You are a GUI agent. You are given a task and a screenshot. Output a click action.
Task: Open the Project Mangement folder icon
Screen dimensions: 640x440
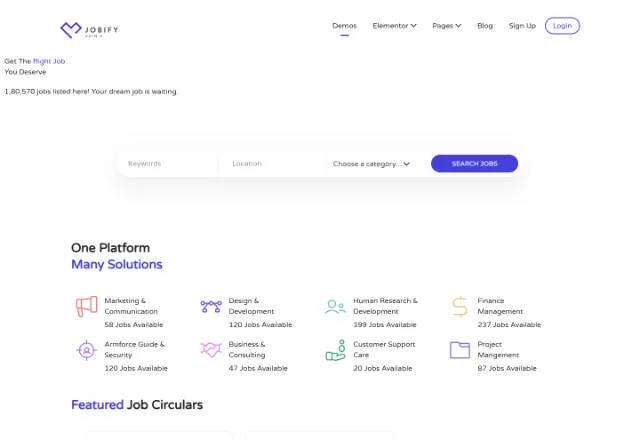(460, 350)
